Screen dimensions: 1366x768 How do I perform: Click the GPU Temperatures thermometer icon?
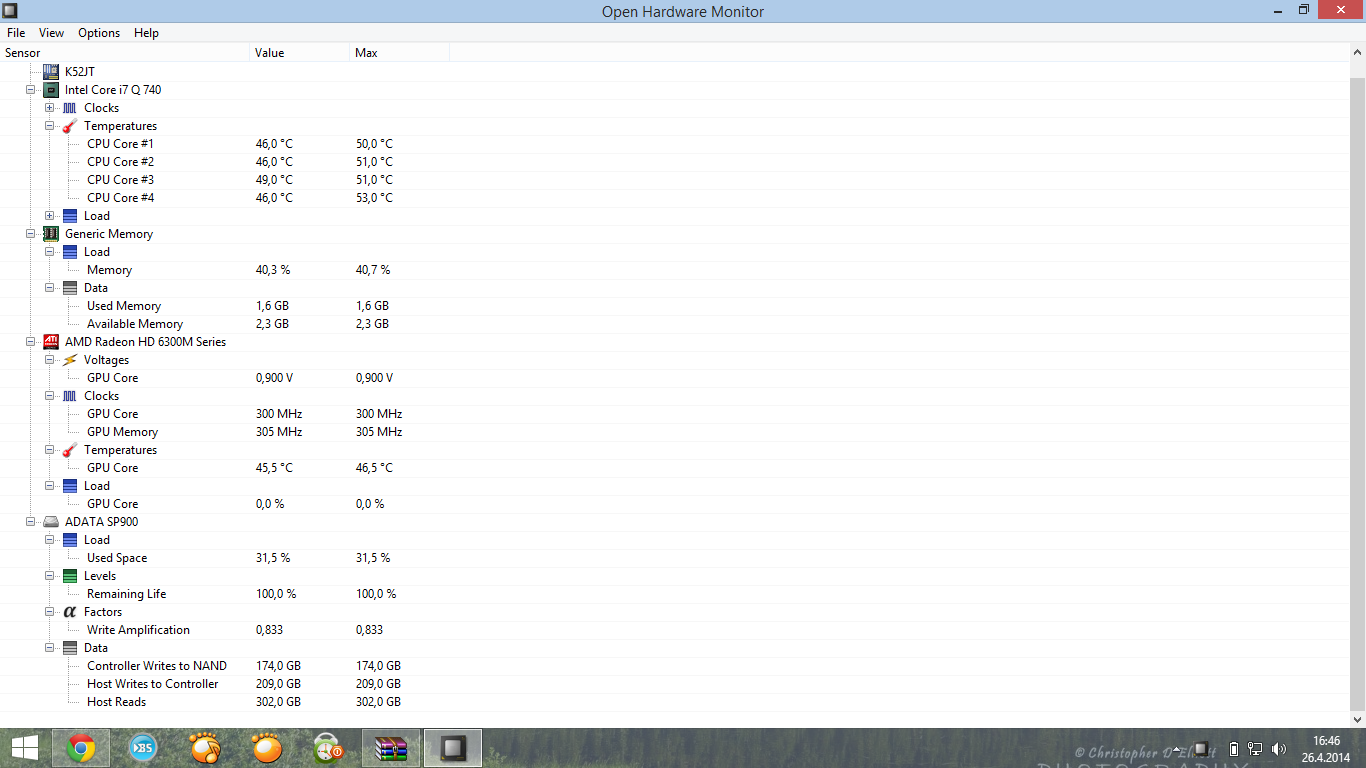[70, 450]
